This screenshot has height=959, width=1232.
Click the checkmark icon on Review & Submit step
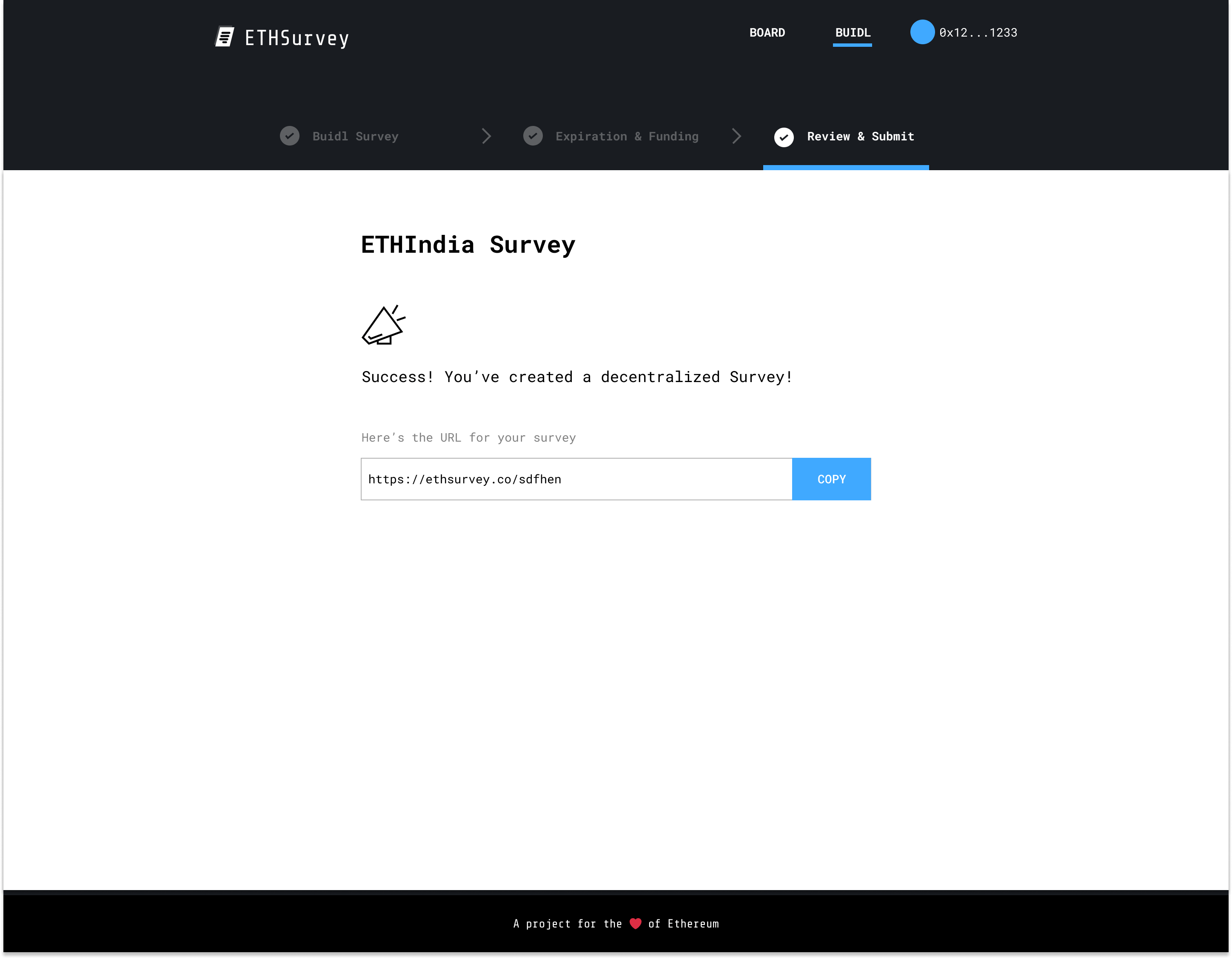(x=785, y=137)
